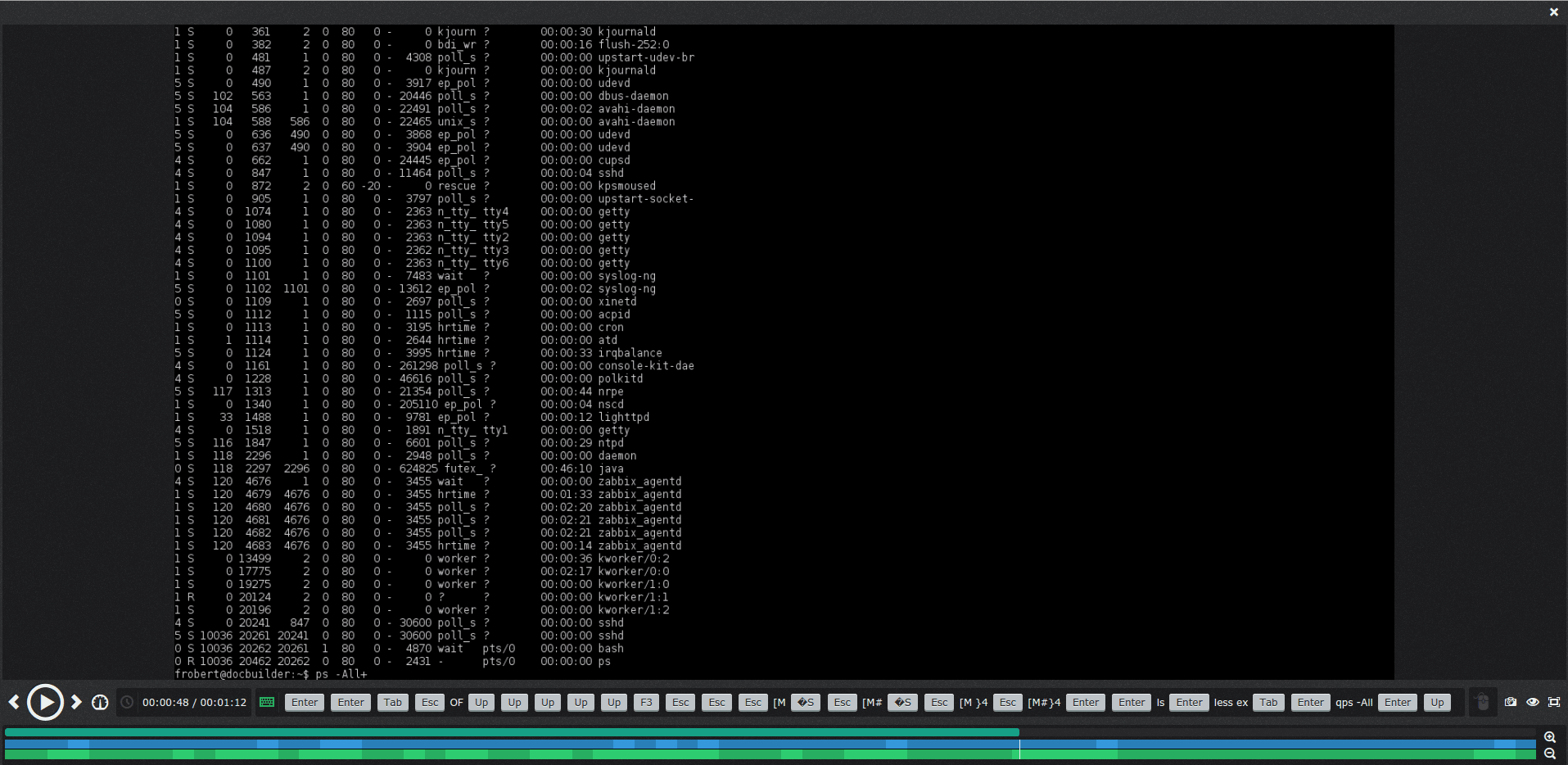Screen dimensions: 1568x765
Task: Click the Enter key right after 'qps -All'
Action: [1397, 702]
